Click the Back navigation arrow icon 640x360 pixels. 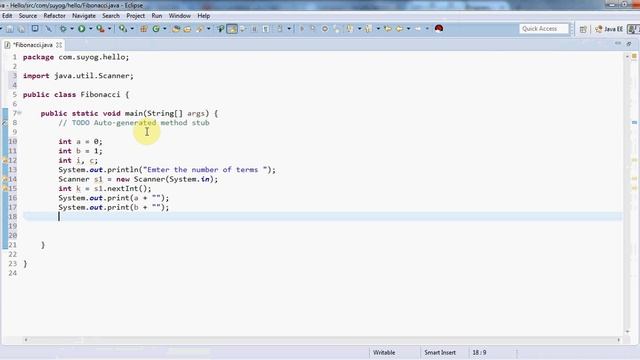point(399,29)
